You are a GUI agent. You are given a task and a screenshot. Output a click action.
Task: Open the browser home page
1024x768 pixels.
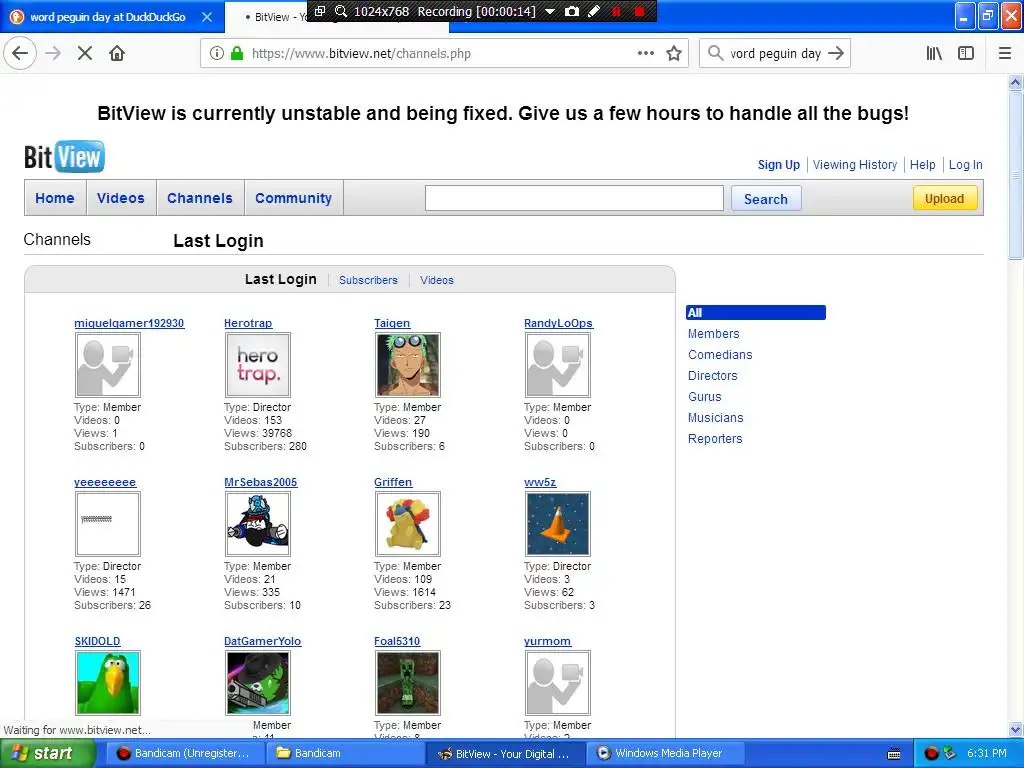click(x=117, y=54)
